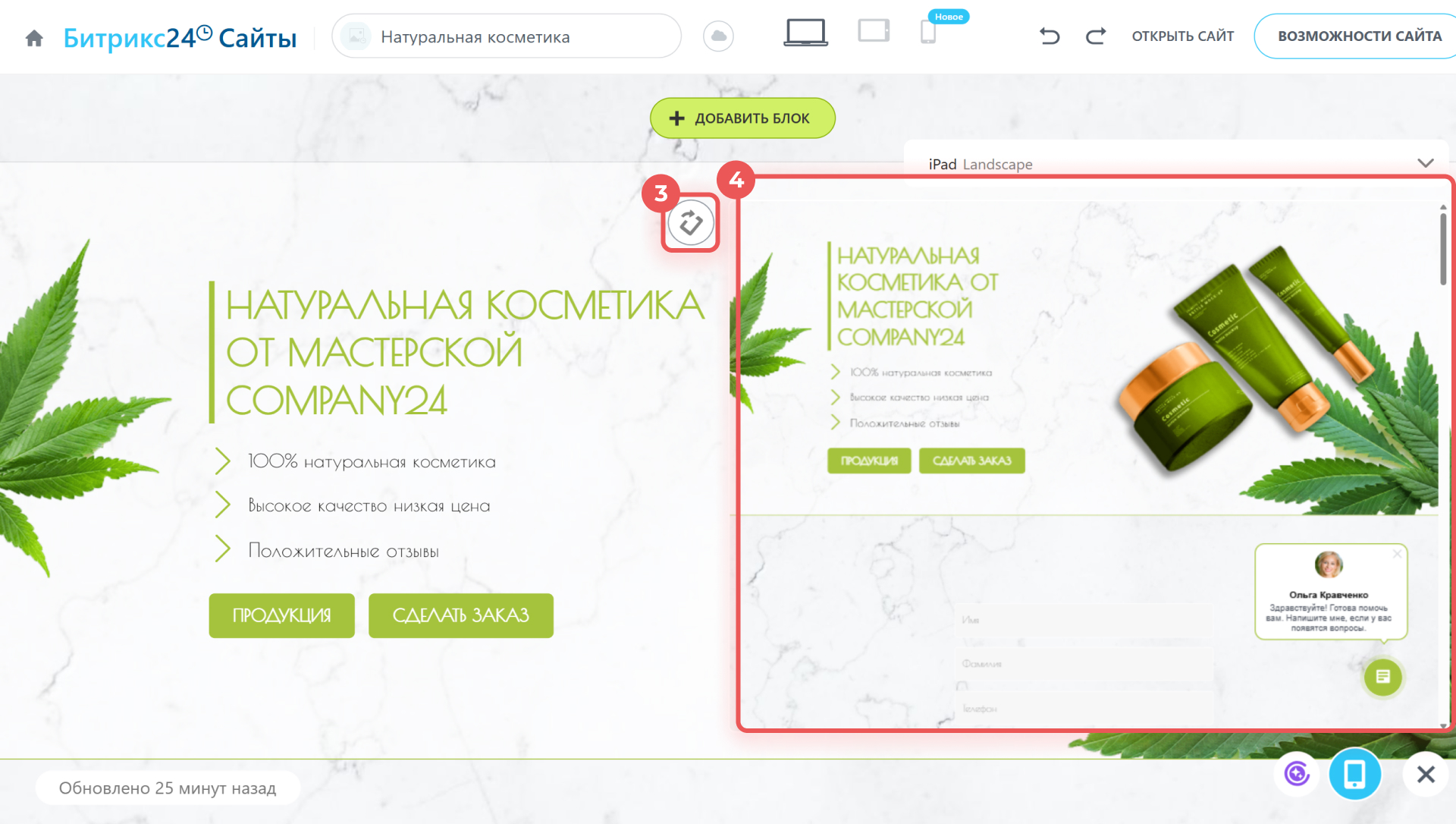Click preview heading НАТУРАЛЬНАЯ КОСМЕТИКА ОТ МАСТЕРСКОЙ
The height and width of the screenshot is (824, 1456).
point(918,296)
